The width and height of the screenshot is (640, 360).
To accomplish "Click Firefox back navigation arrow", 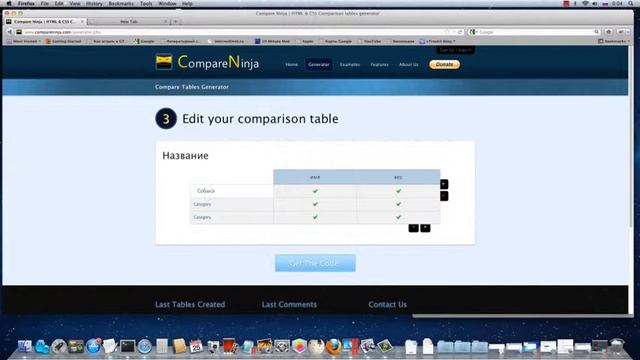I will [9, 32].
